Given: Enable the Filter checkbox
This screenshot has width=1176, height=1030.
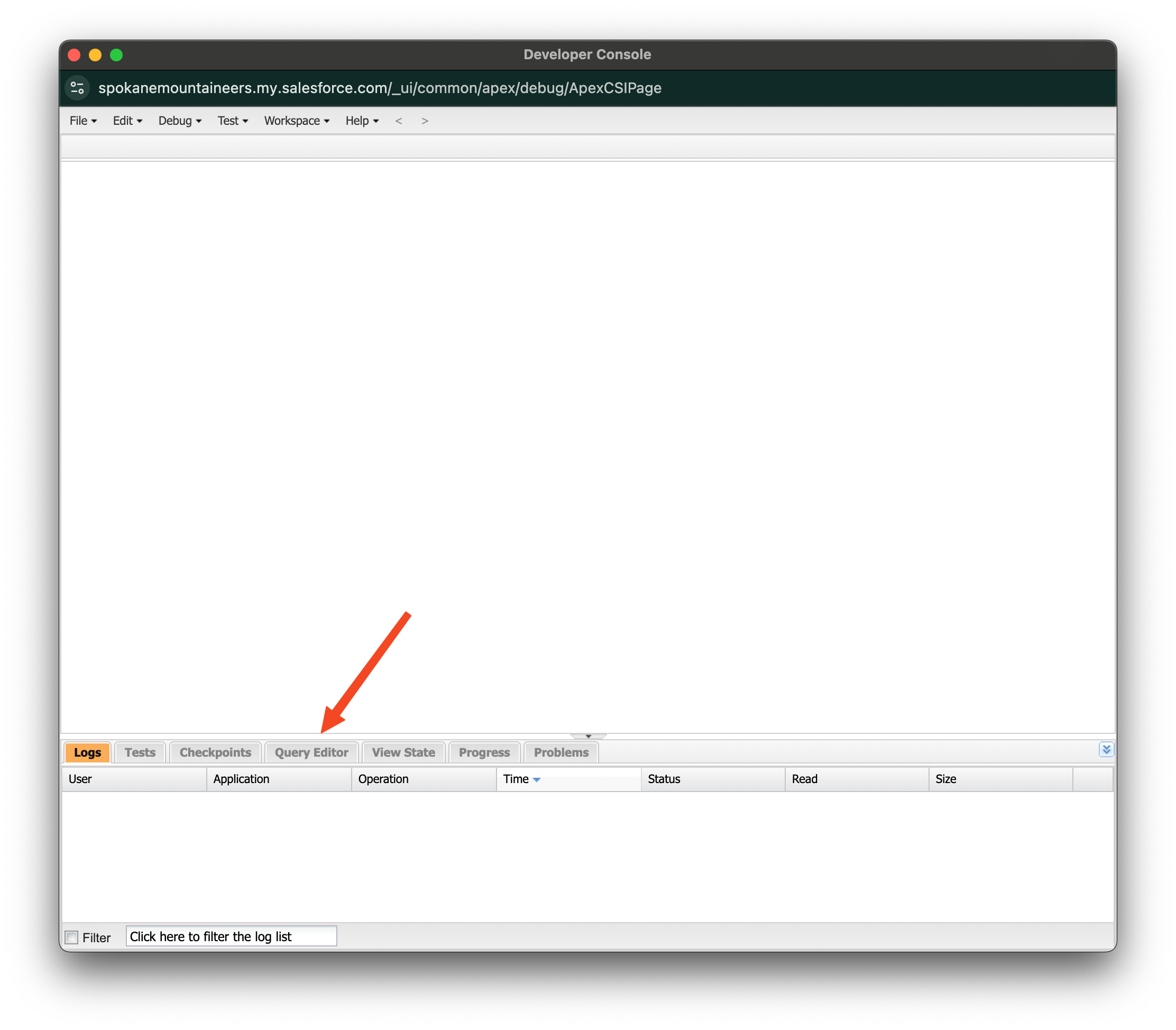Looking at the screenshot, I should tap(72, 937).
